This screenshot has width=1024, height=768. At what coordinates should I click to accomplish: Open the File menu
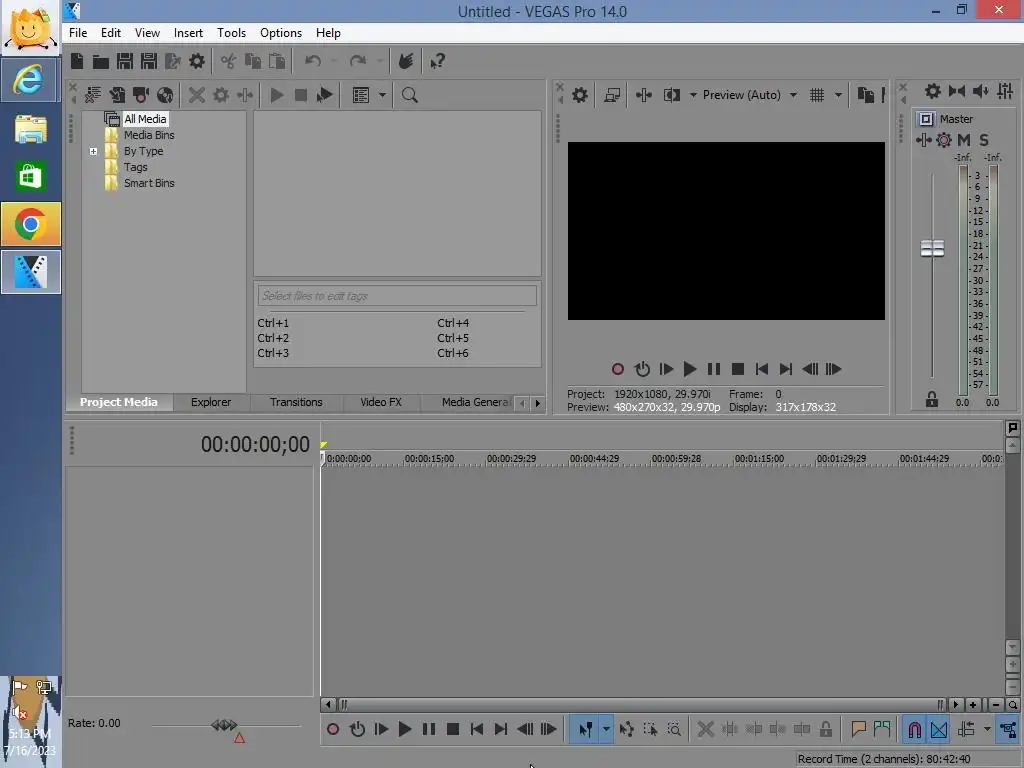pos(78,33)
